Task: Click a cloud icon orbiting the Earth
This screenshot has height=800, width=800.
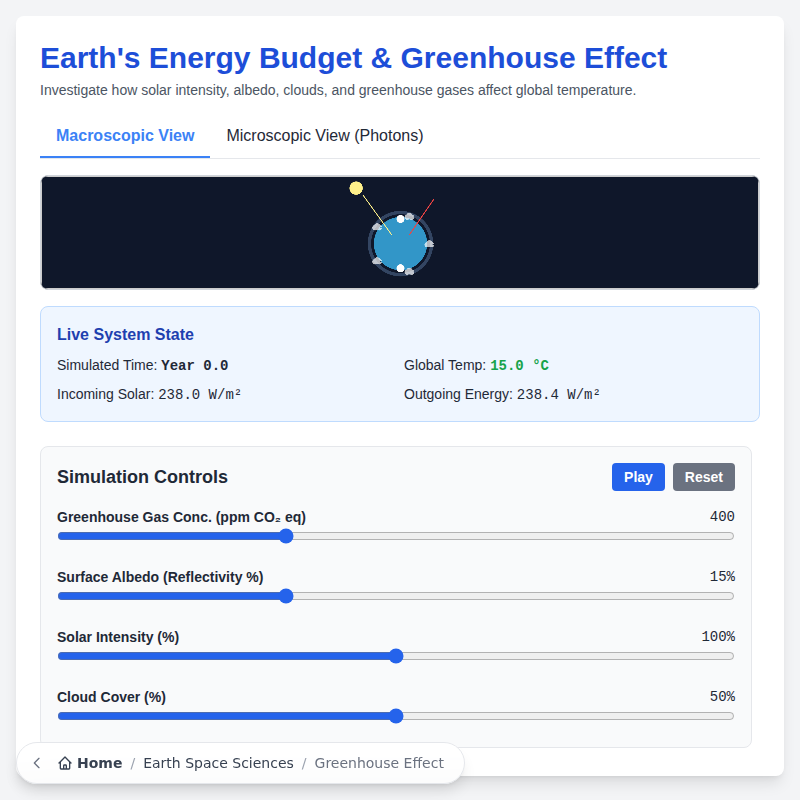Action: click(410, 217)
